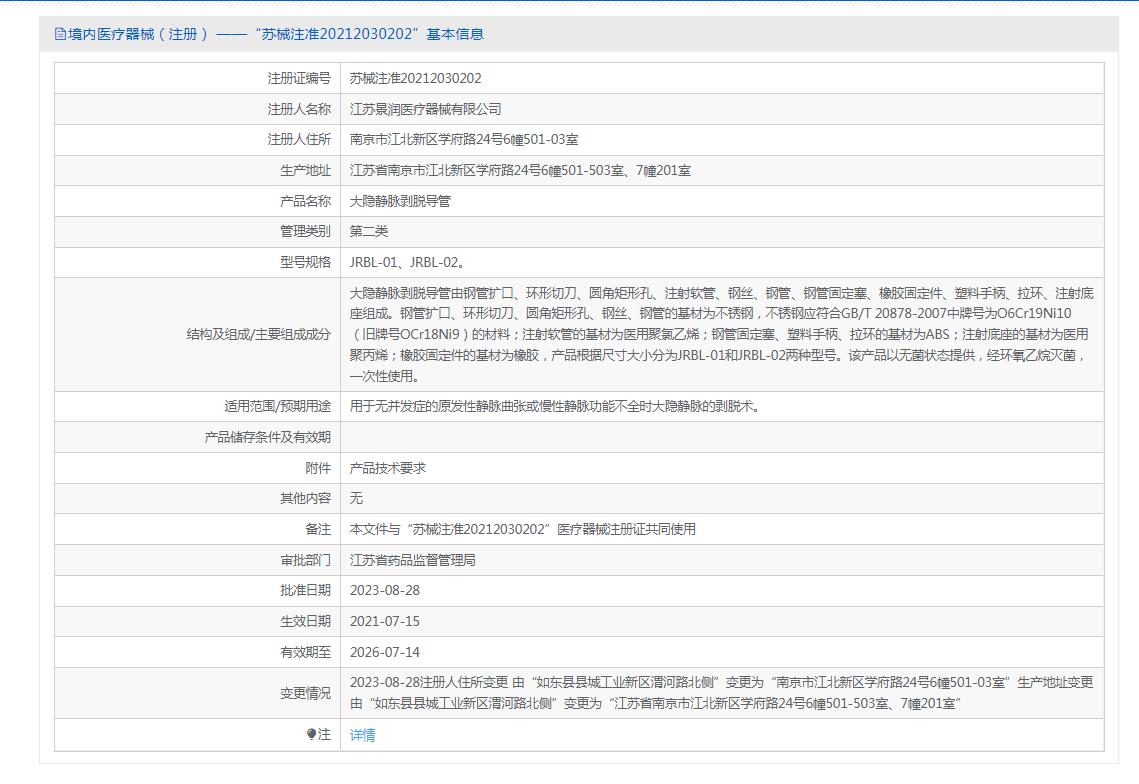Viewport: 1139px width, 784px height.
Task: Click the 变更情况 change history text
Action: (720, 693)
